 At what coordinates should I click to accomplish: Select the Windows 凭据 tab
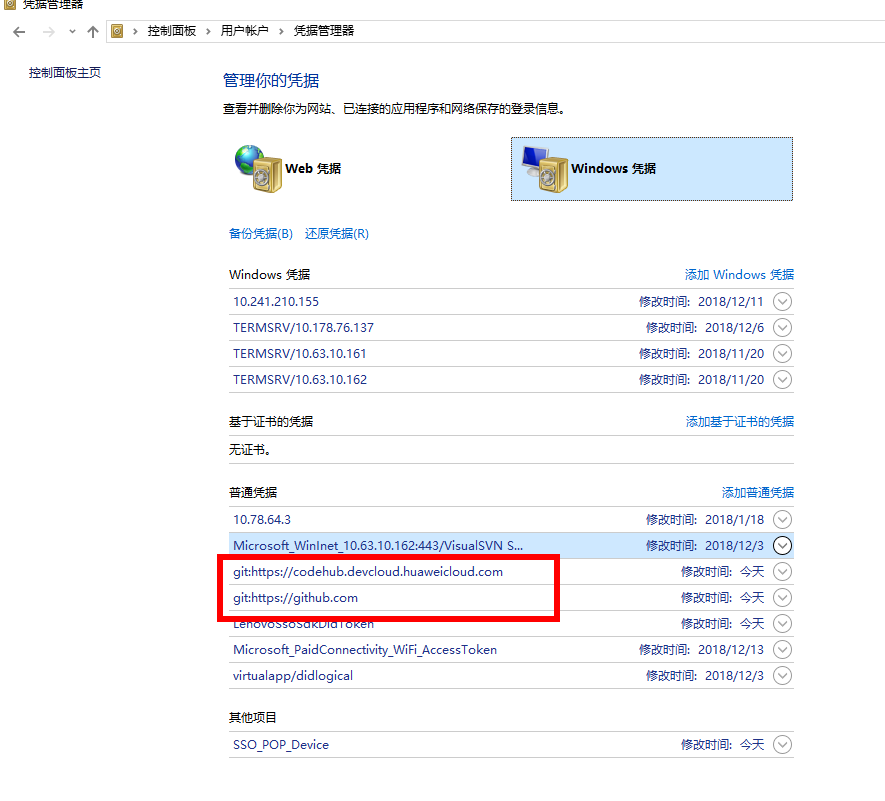tap(652, 169)
